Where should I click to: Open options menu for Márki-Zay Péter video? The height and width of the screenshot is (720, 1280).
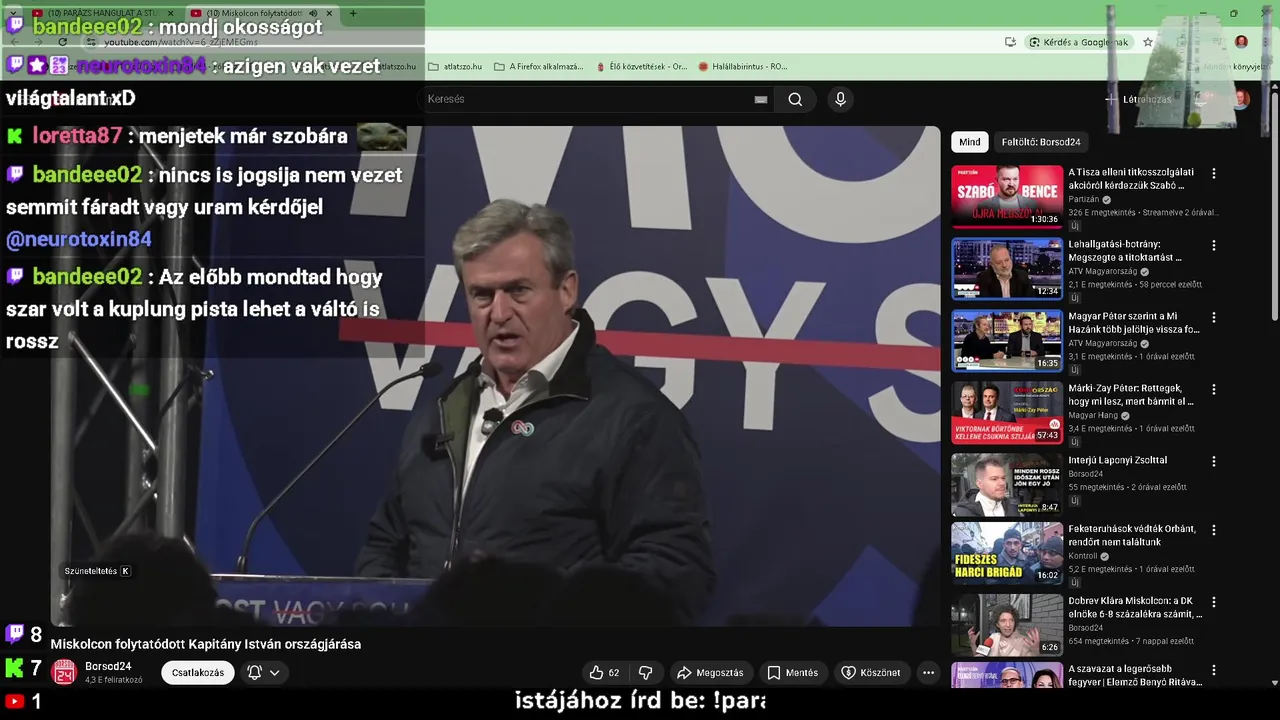pyautogui.click(x=1214, y=389)
